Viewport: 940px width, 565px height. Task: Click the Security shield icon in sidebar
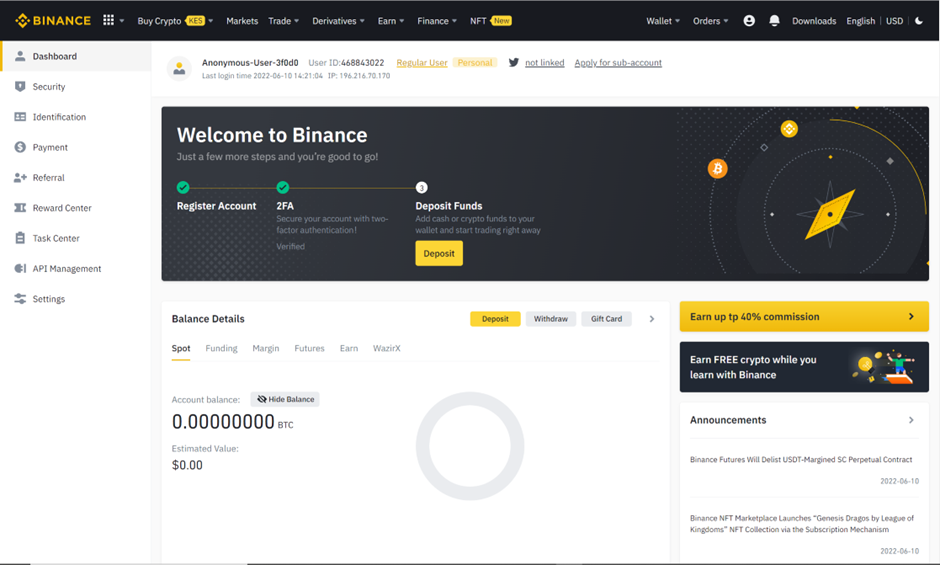coord(20,87)
